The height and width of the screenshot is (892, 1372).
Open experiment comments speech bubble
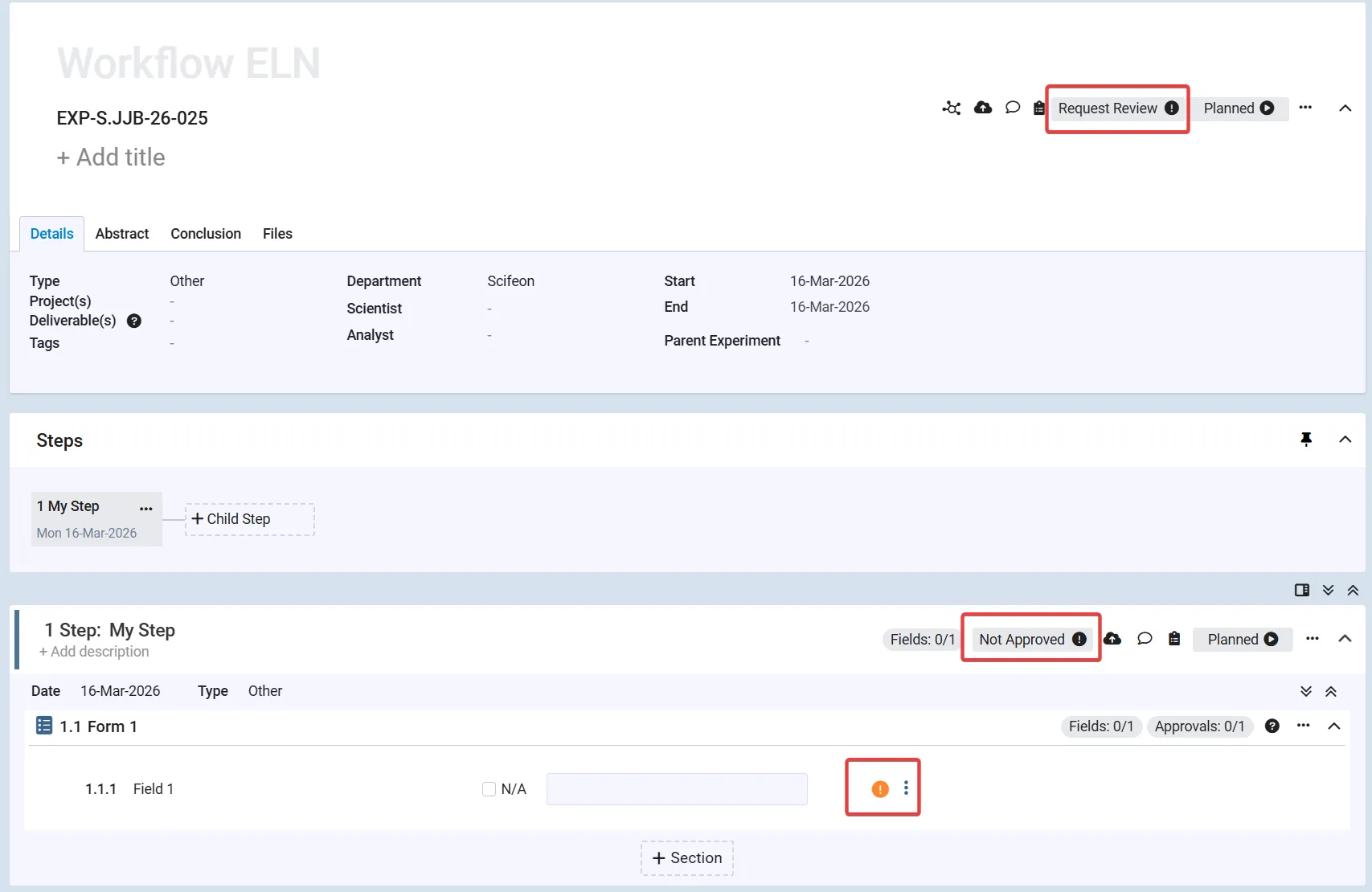1013,108
